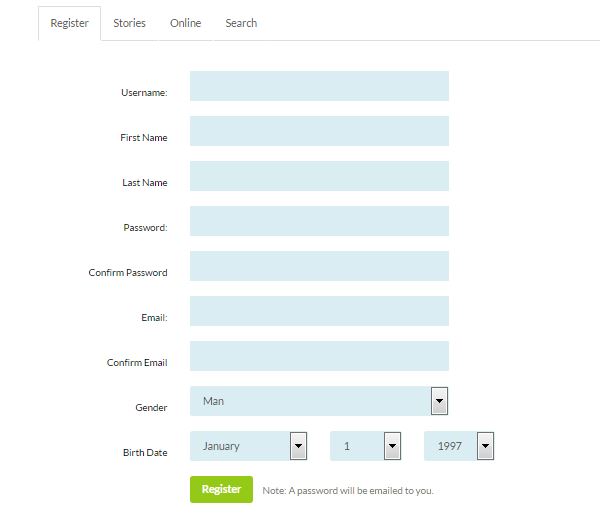This screenshot has width=604, height=520.
Task: Open the birth day dropdown arrow
Action: [x=393, y=446]
